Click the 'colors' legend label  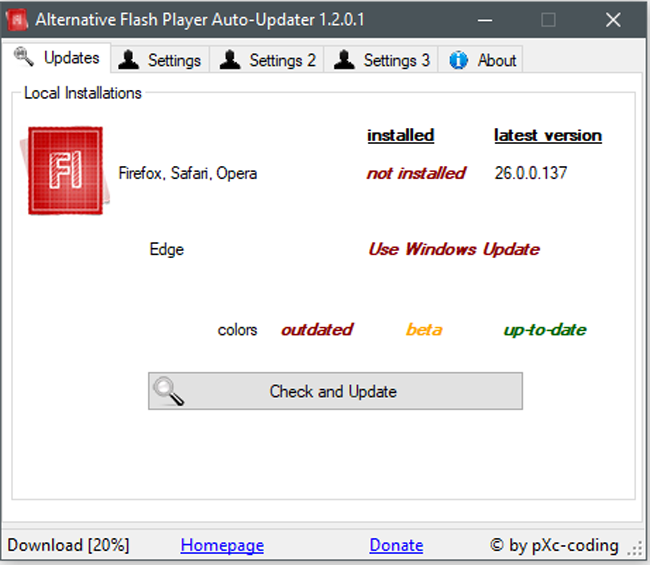238,330
